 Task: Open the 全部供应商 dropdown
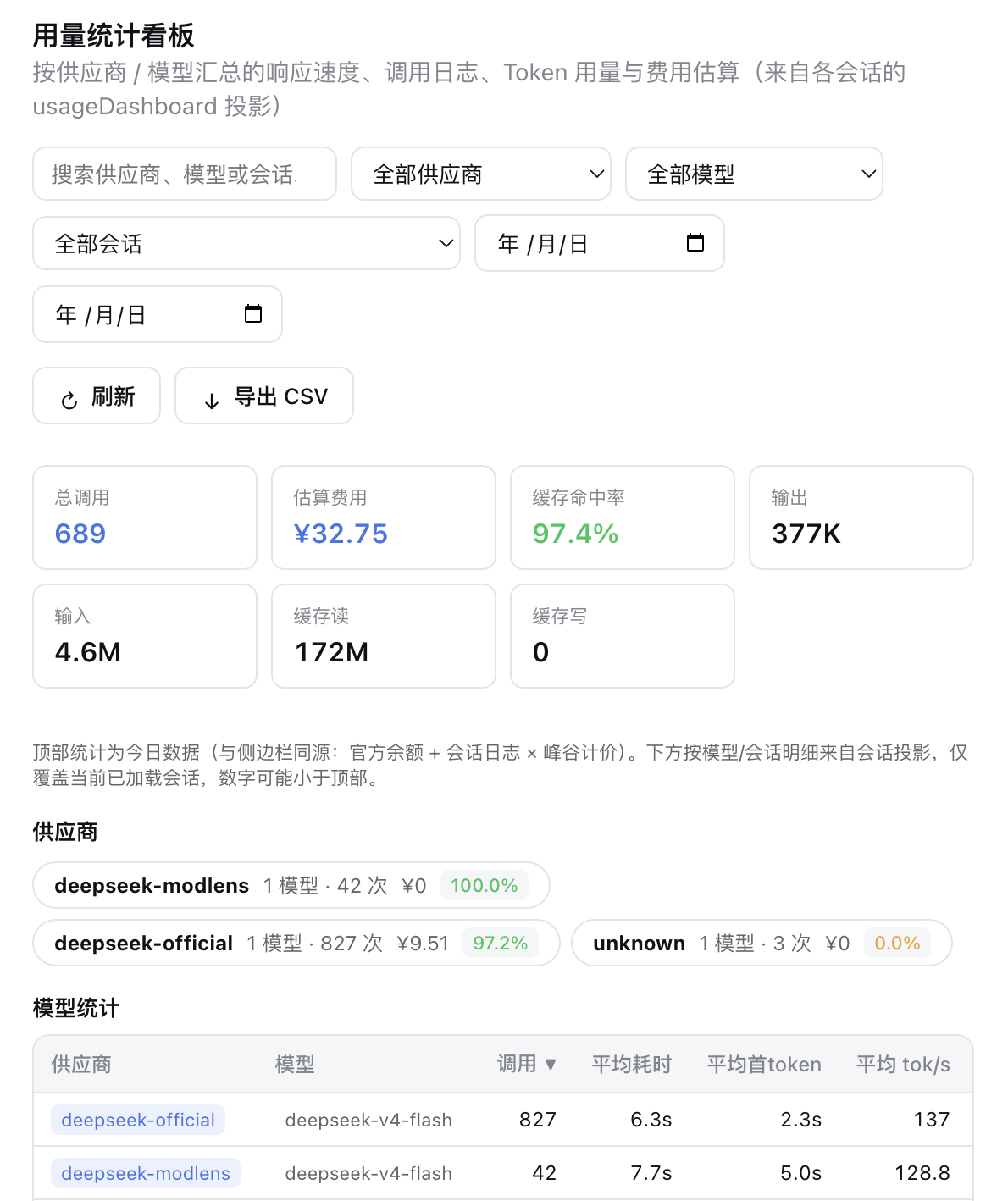coord(481,174)
